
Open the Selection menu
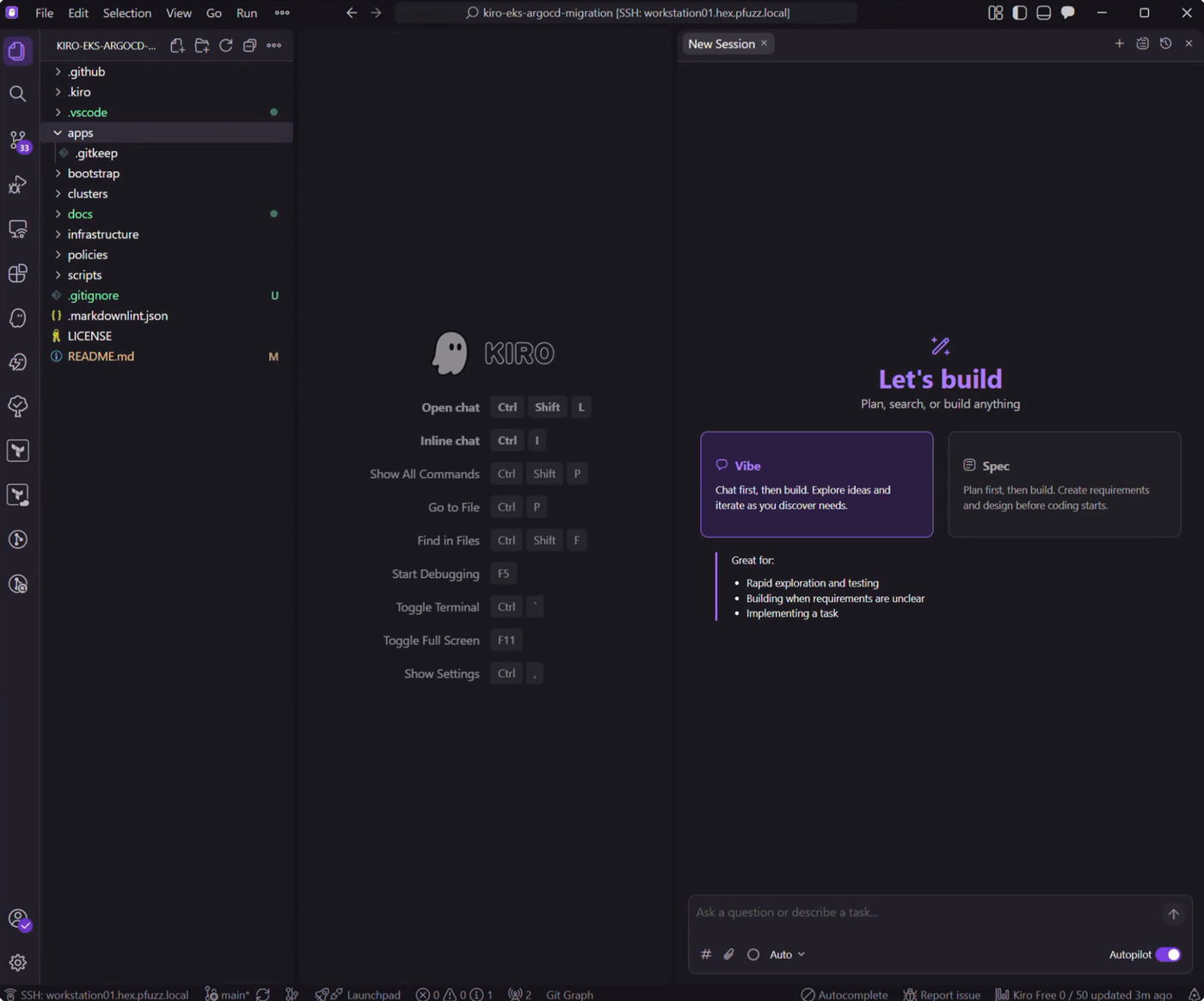point(127,13)
